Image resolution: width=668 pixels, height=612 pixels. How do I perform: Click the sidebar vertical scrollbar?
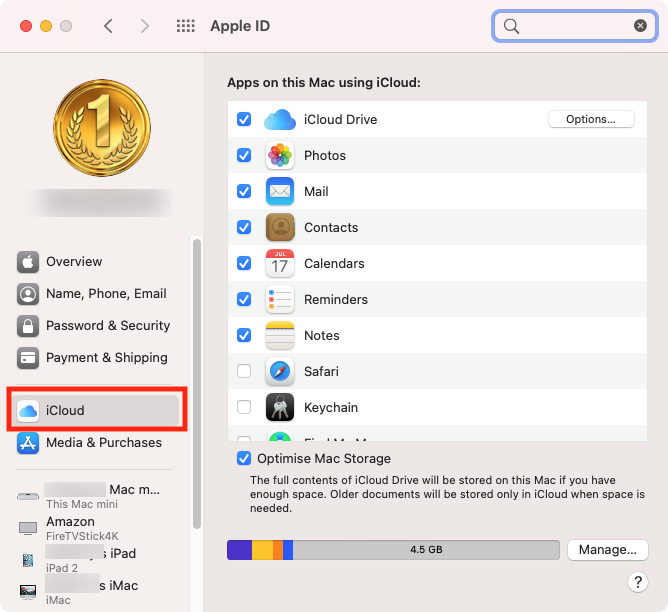click(196, 383)
